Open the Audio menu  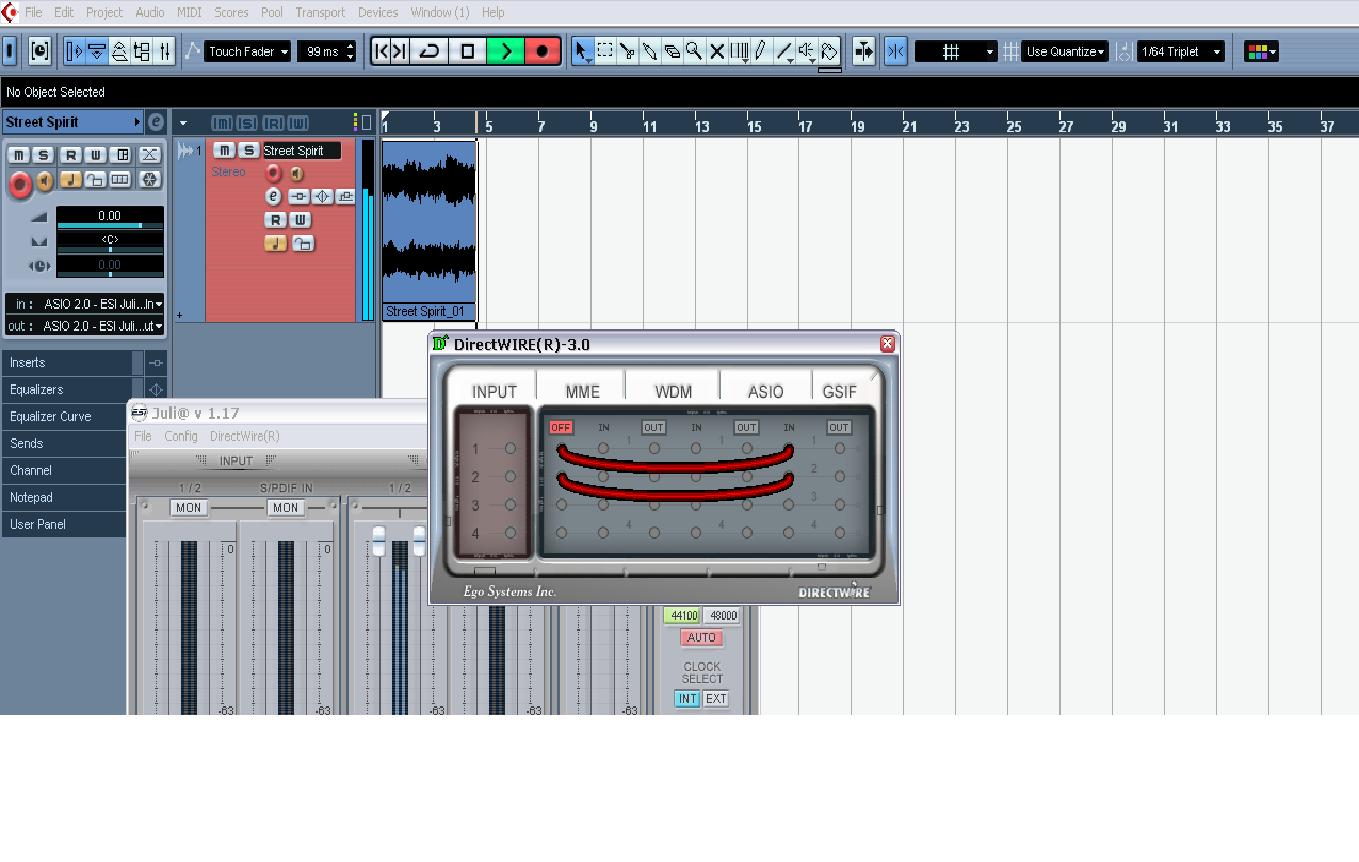[x=149, y=12]
